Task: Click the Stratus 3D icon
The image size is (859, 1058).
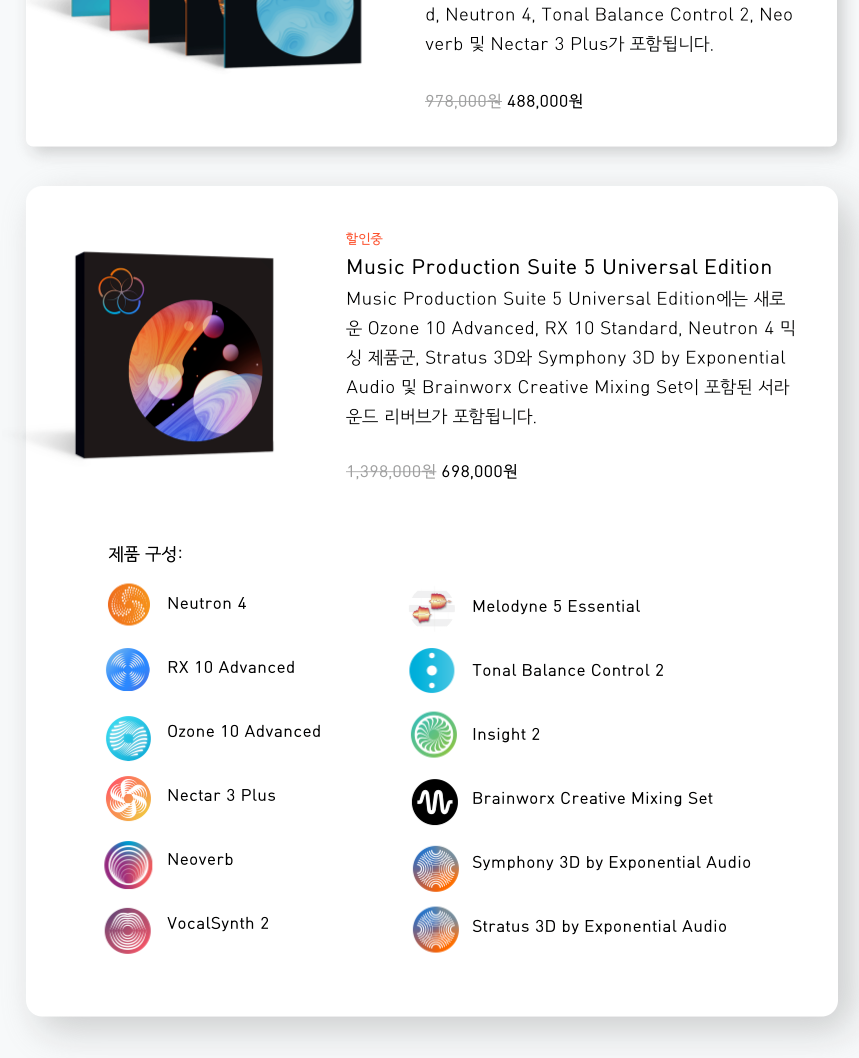Action: [436, 929]
